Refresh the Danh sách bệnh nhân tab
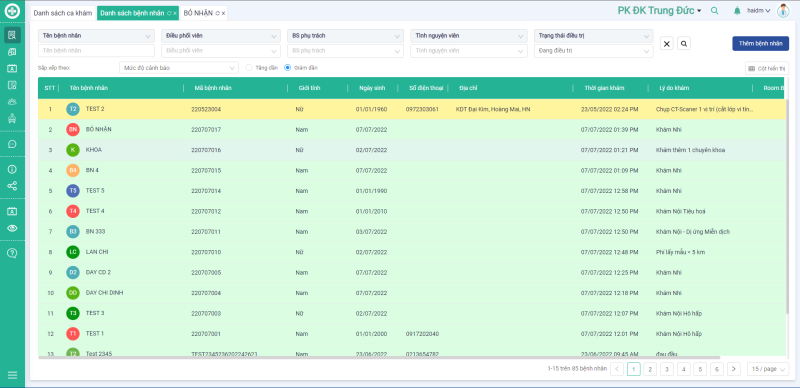Viewport: 800px width, 388px height. pyautogui.click(x=169, y=13)
